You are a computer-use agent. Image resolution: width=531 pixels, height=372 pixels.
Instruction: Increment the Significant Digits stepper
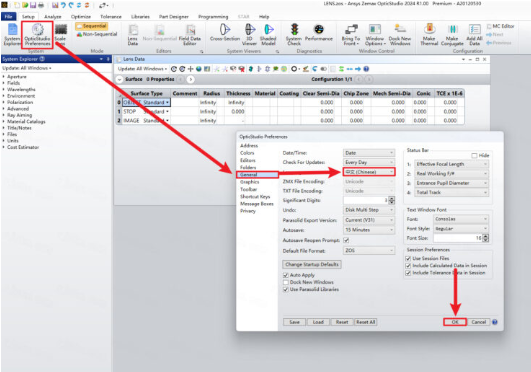point(392,199)
